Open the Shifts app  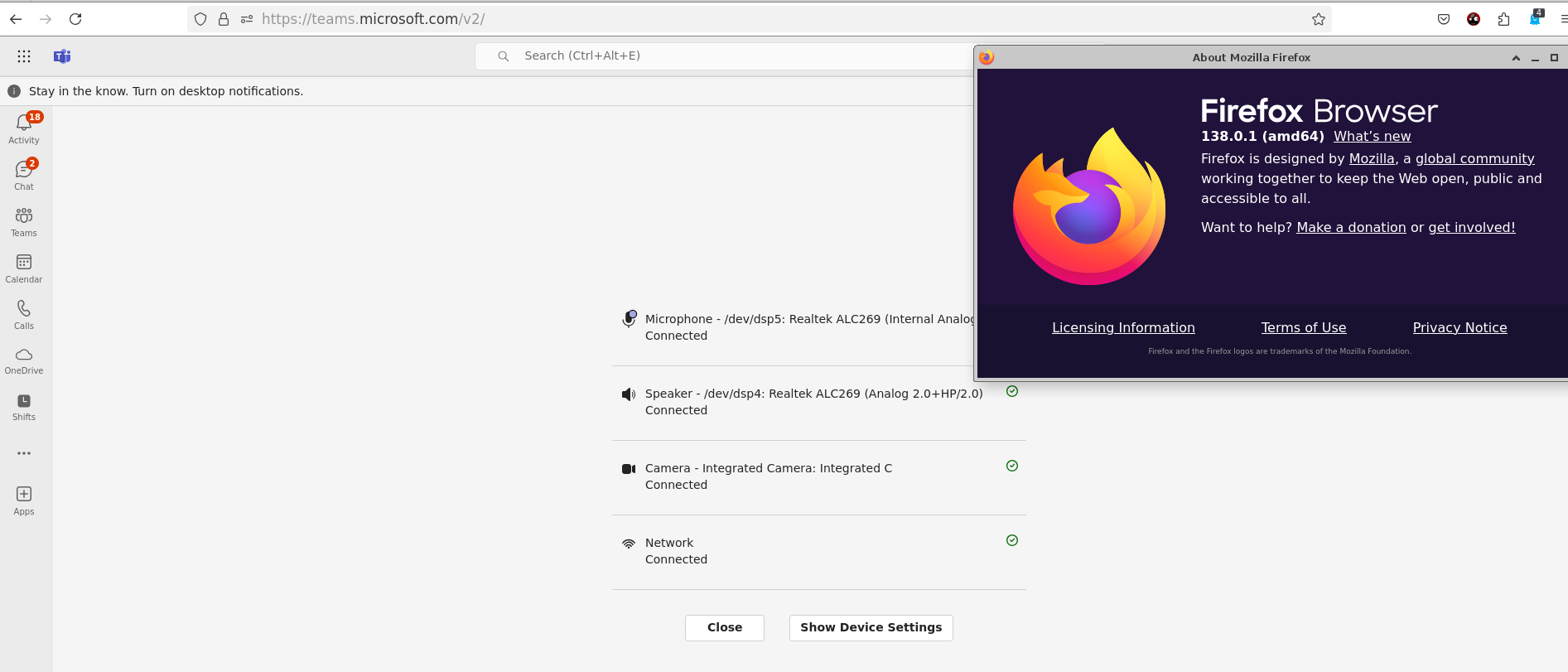[x=24, y=407]
